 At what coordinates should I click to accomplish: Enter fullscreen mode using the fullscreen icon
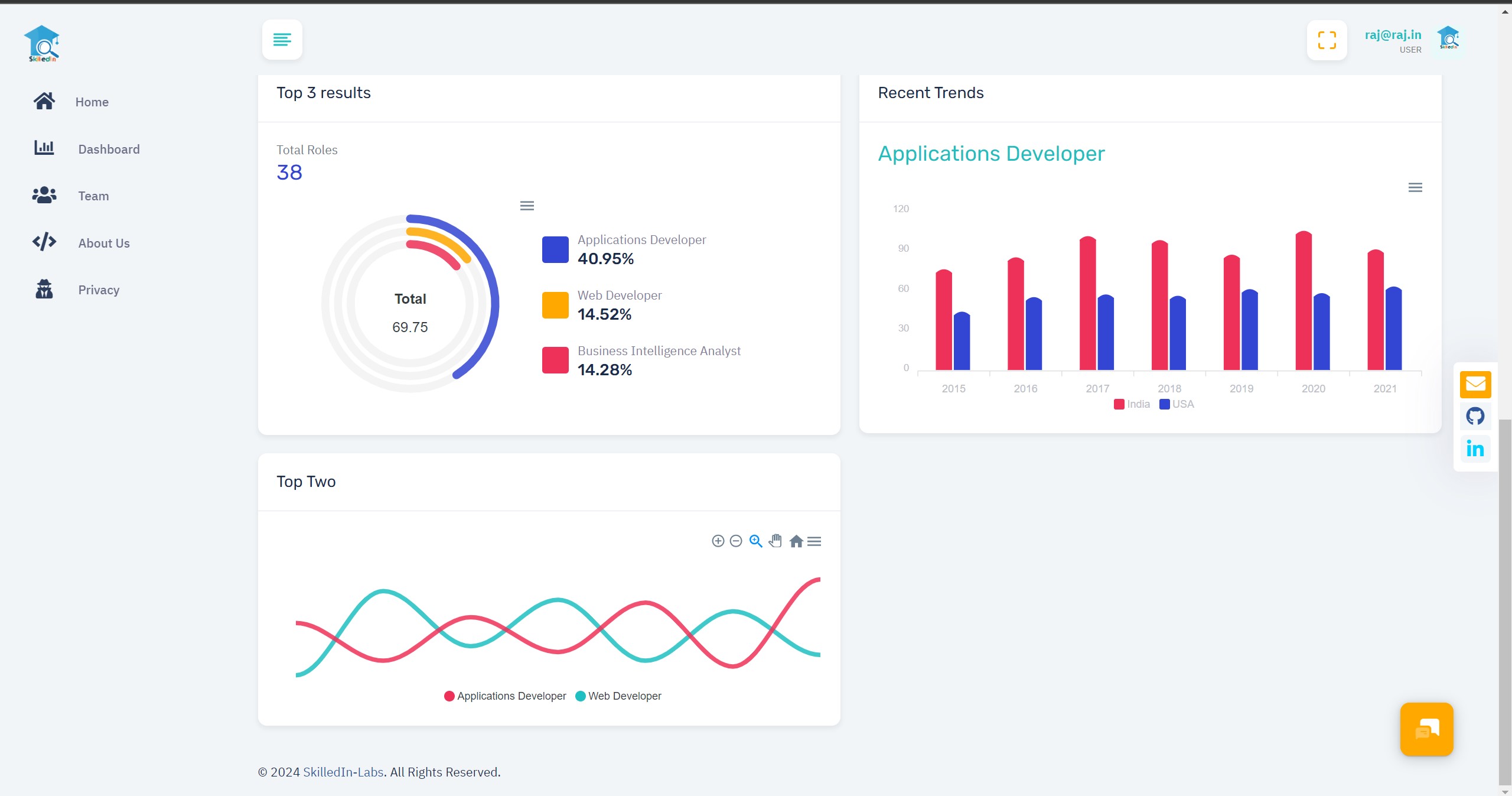tap(1327, 40)
